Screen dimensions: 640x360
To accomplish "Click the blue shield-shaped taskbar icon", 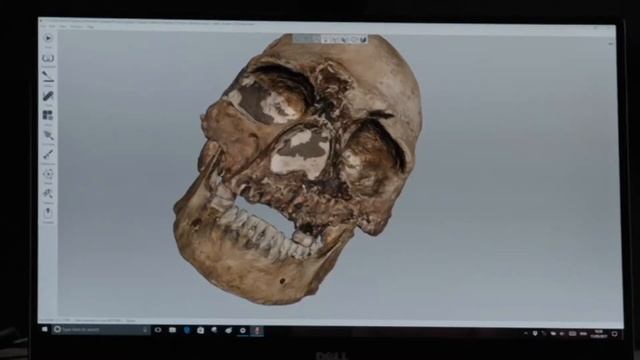I will click(x=187, y=330).
